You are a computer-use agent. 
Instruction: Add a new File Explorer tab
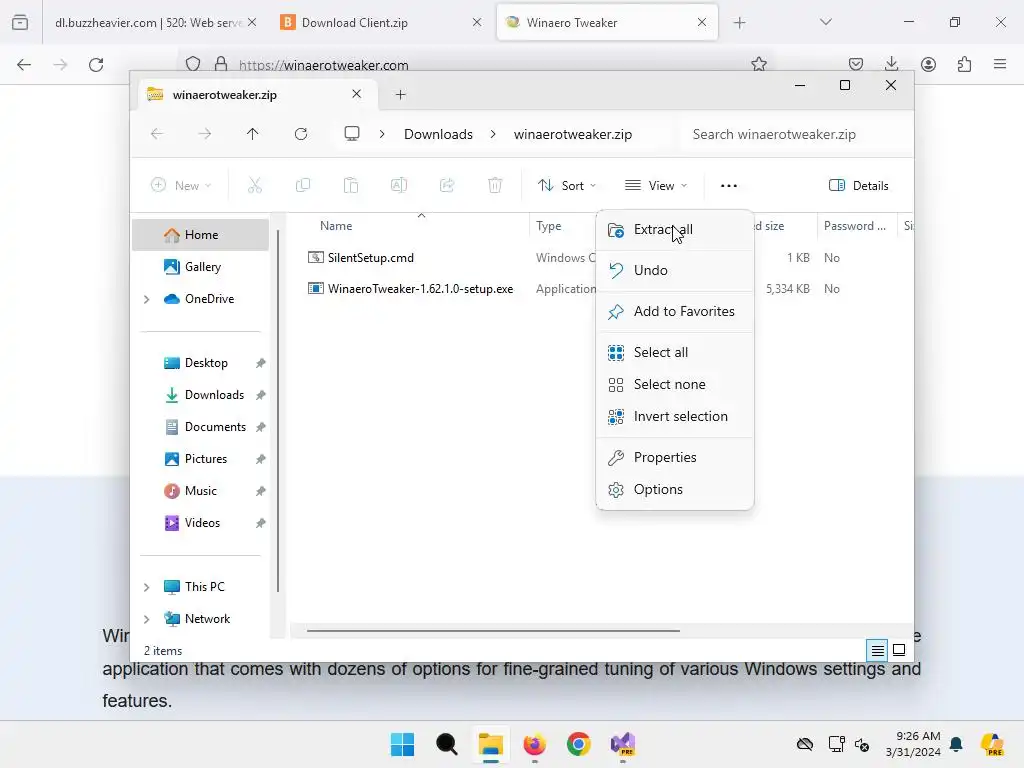[401, 95]
